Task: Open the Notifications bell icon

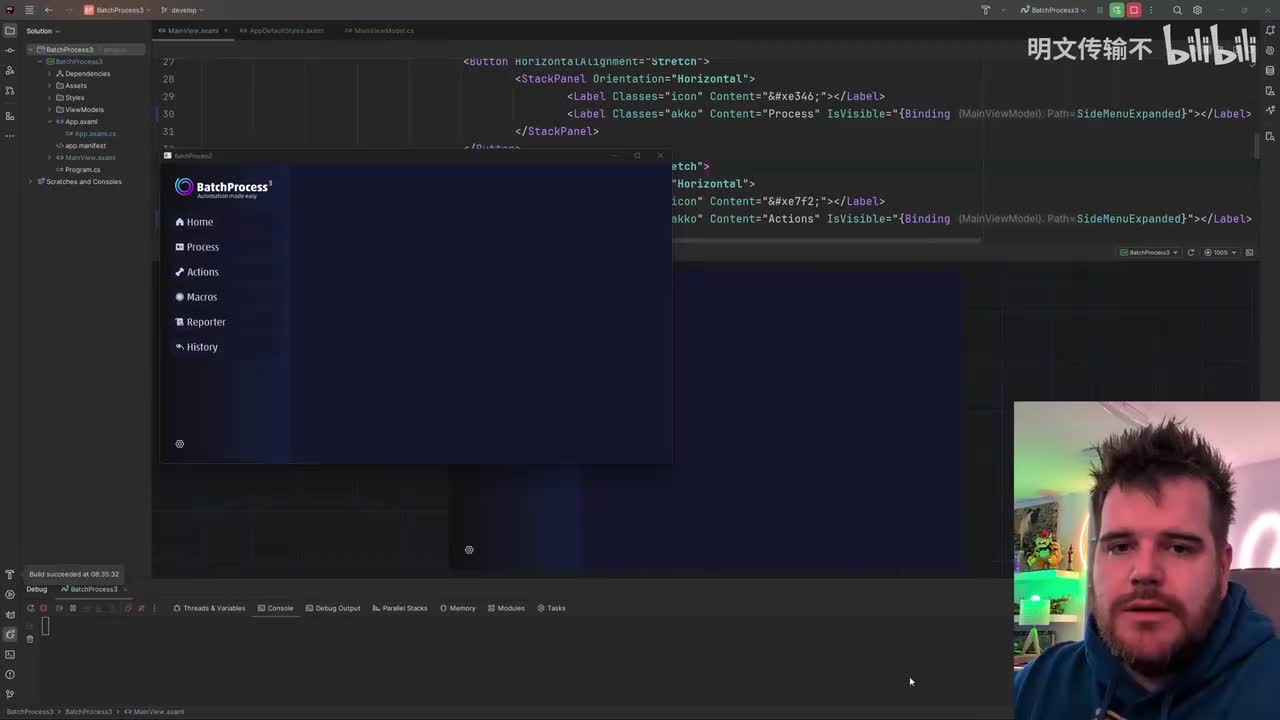Action: (1270, 30)
